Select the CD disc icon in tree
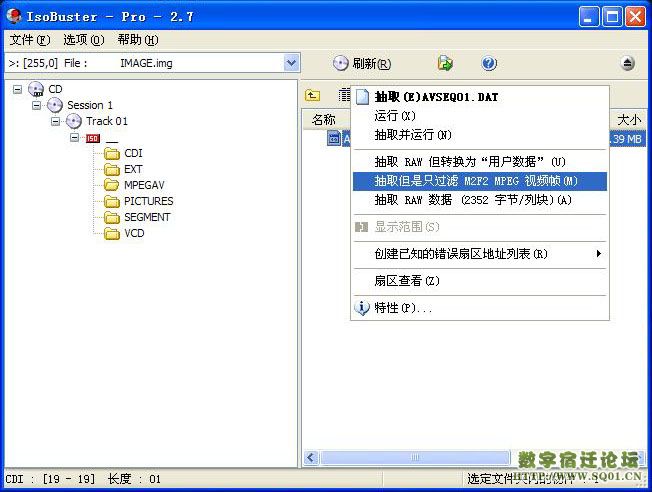This screenshot has height=492, width=652. tap(36, 89)
